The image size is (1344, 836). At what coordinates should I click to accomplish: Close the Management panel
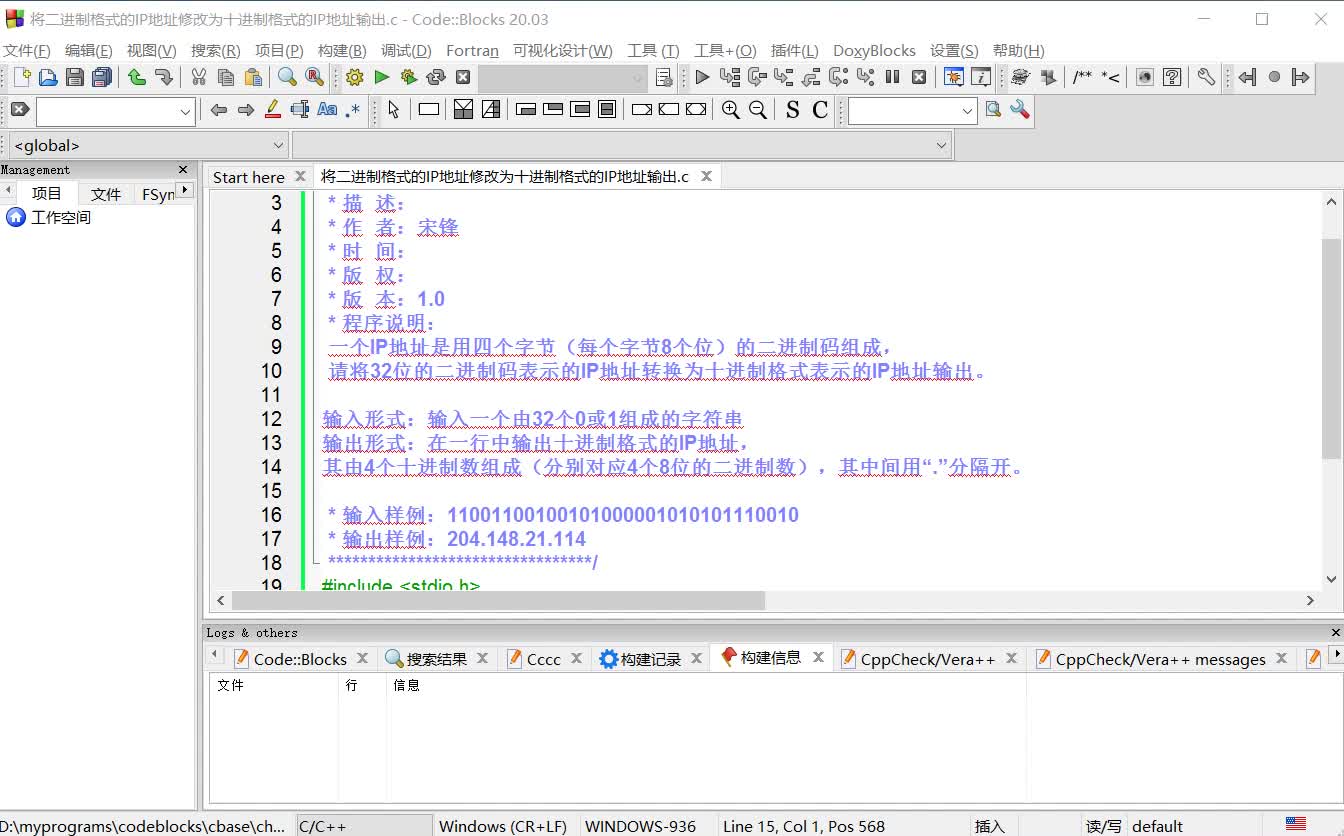point(183,170)
